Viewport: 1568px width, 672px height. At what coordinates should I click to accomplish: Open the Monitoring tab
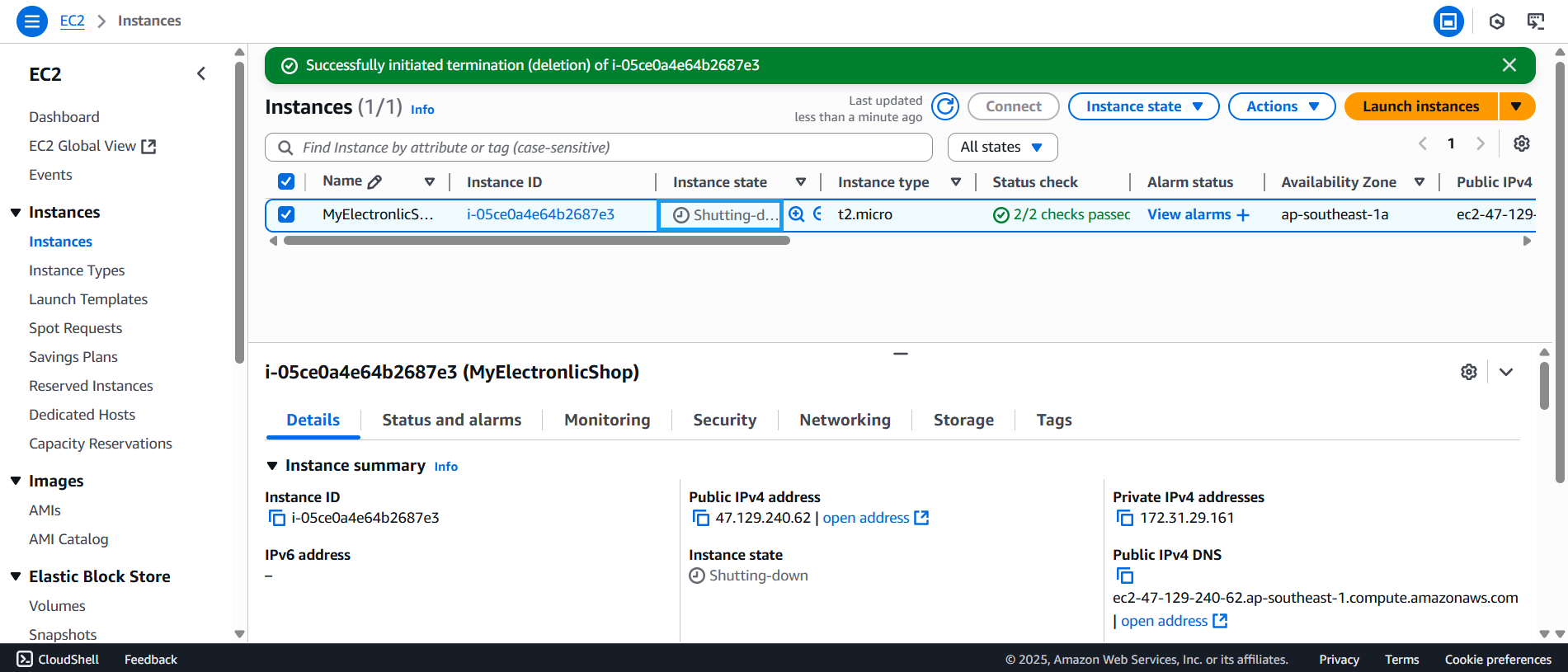pos(607,420)
